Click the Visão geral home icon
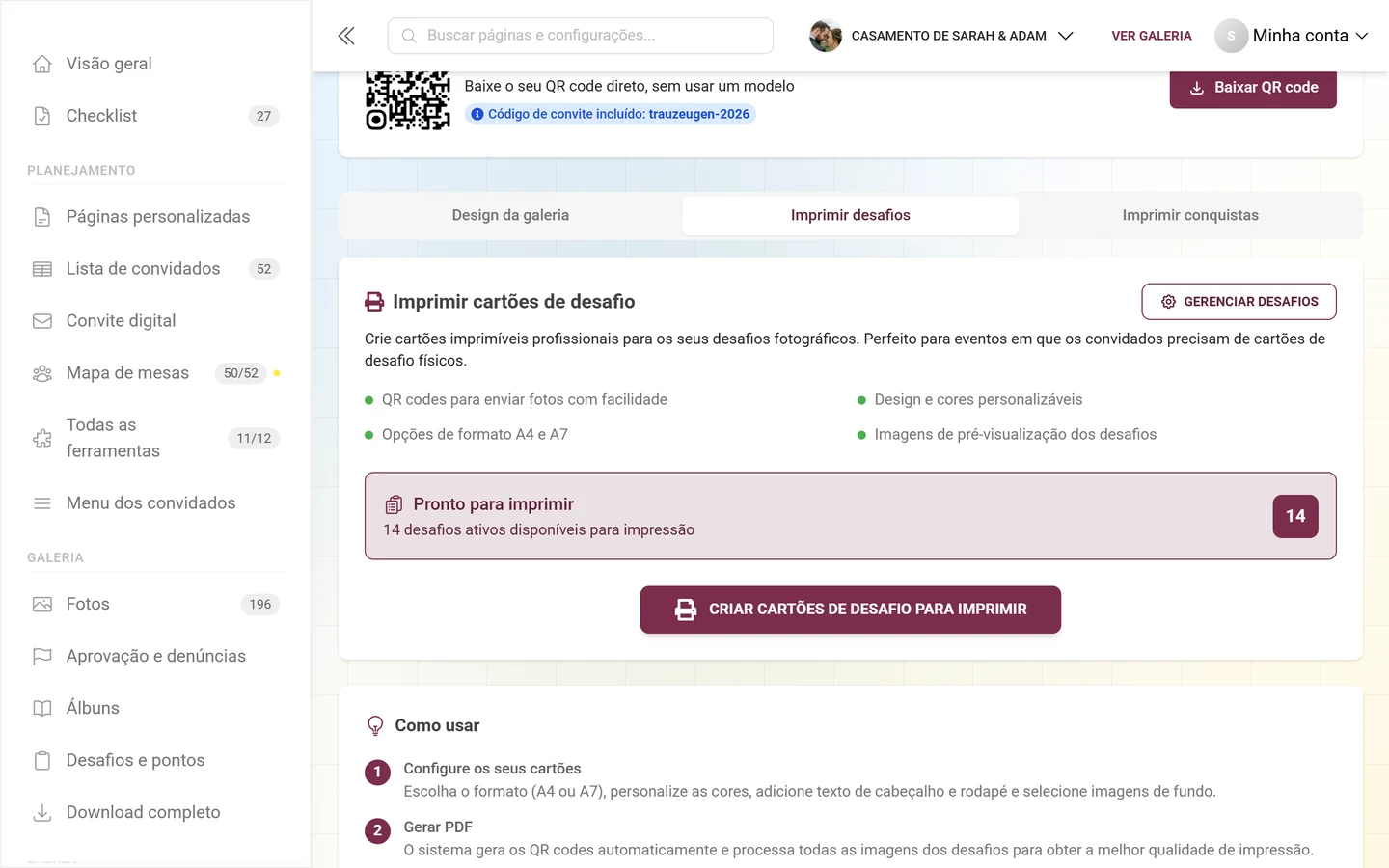1389x868 pixels. coord(42,64)
